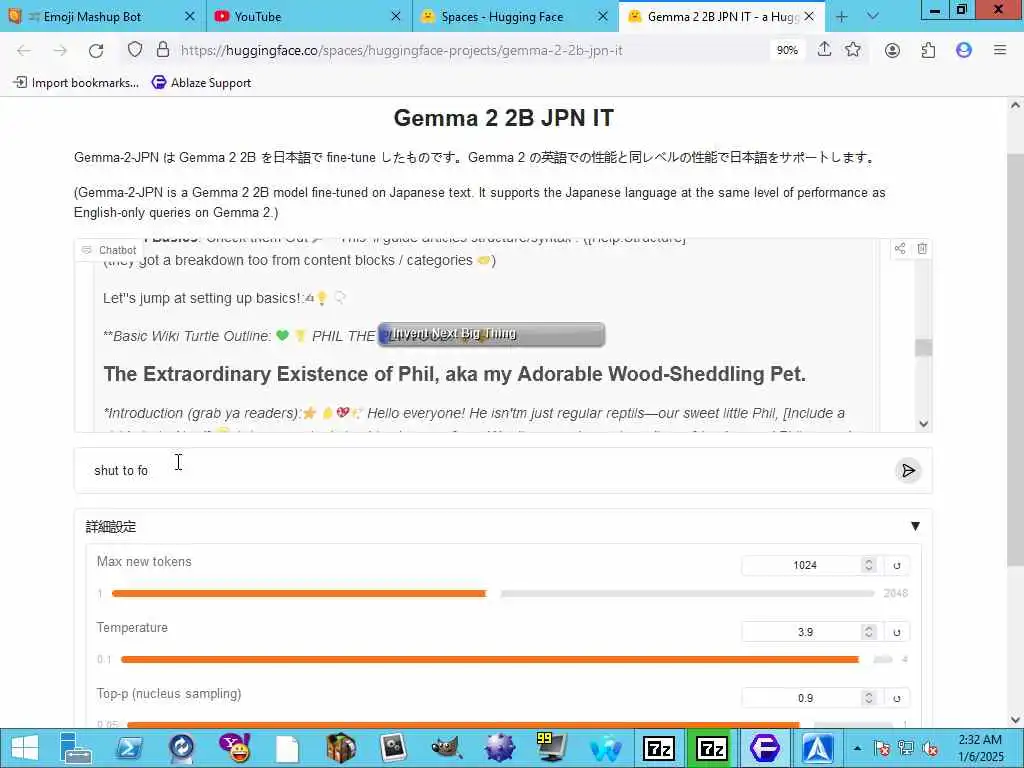
Task: Adjust the Max new tokens slider
Action: [493, 594]
